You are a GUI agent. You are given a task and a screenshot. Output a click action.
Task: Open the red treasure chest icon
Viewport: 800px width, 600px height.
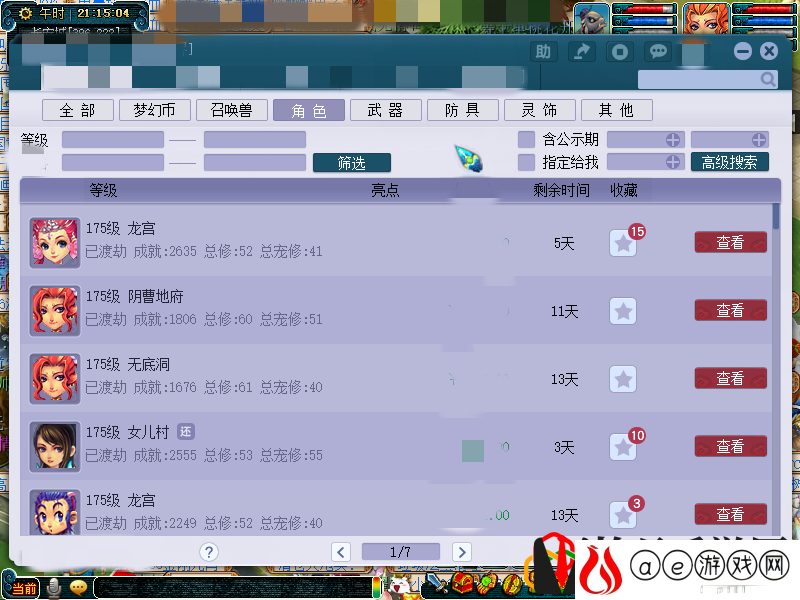click(462, 584)
